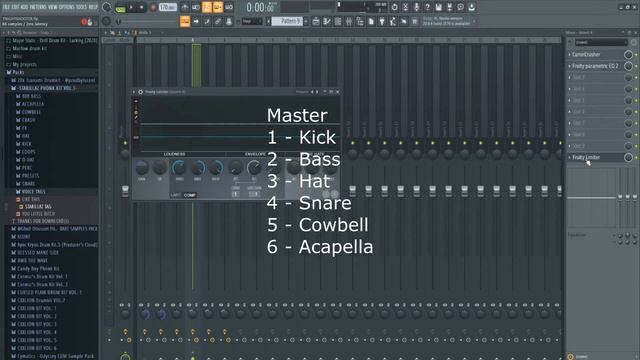Toggle the highlighted countdown before recording button
This screenshot has width=640, height=360.
click(x=207, y=7)
